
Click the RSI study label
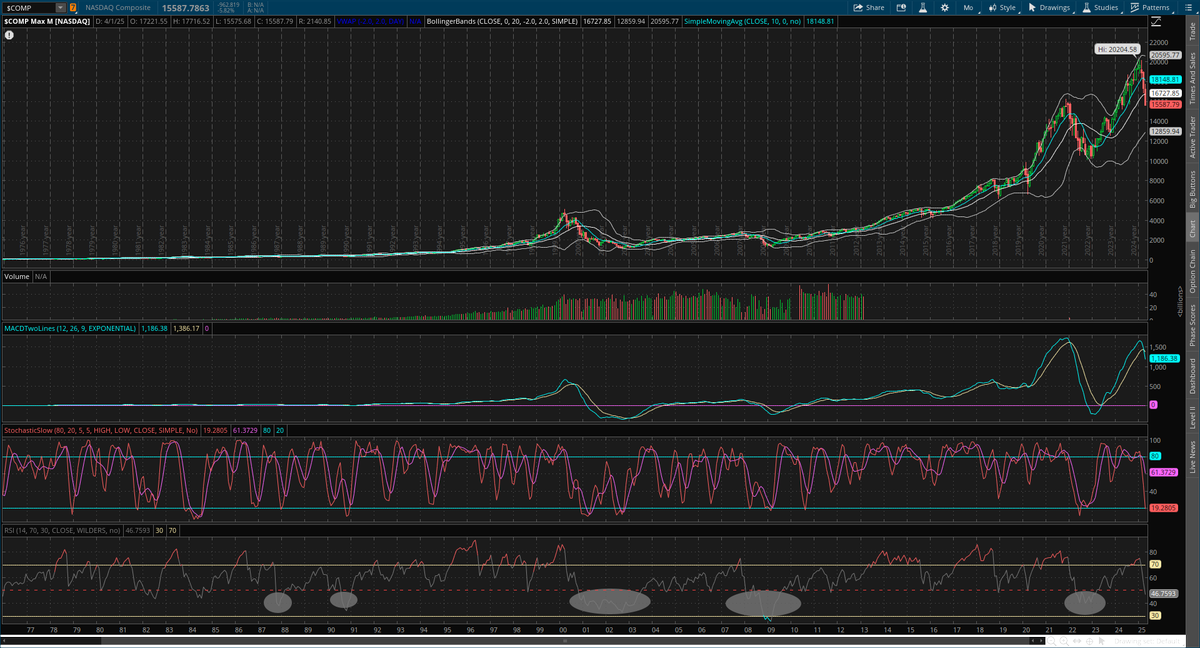point(60,529)
